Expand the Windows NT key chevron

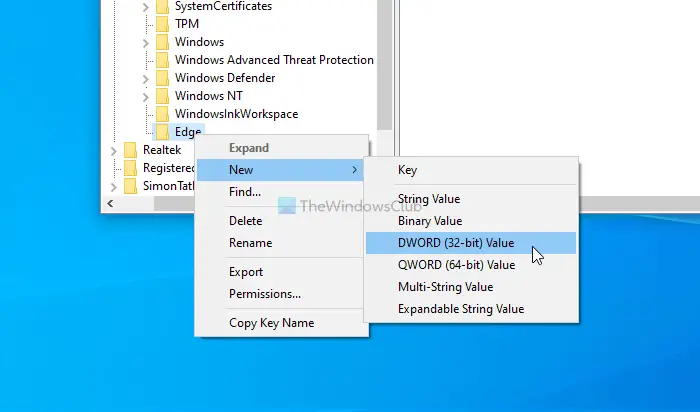tap(146, 97)
